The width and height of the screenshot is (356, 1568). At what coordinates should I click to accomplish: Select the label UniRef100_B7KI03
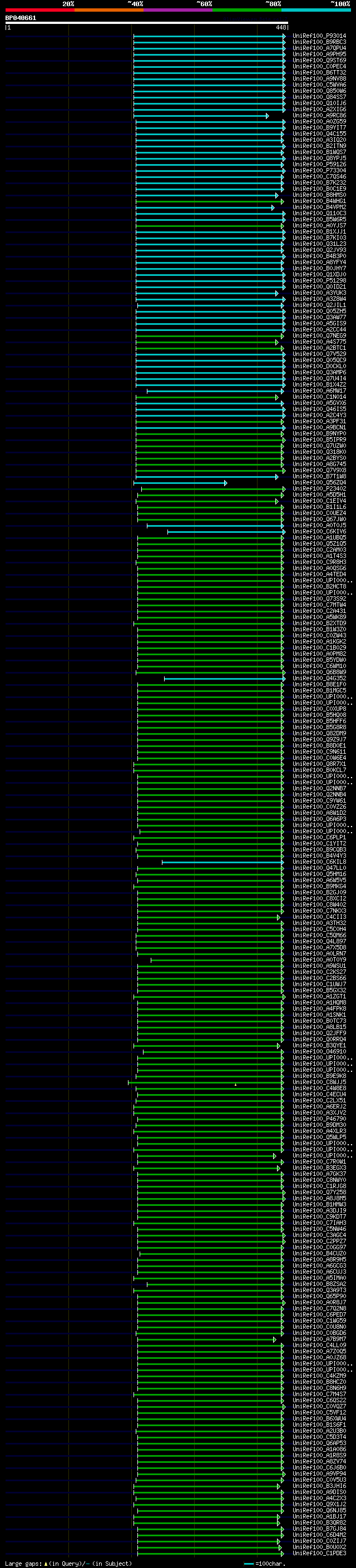click(x=319, y=238)
